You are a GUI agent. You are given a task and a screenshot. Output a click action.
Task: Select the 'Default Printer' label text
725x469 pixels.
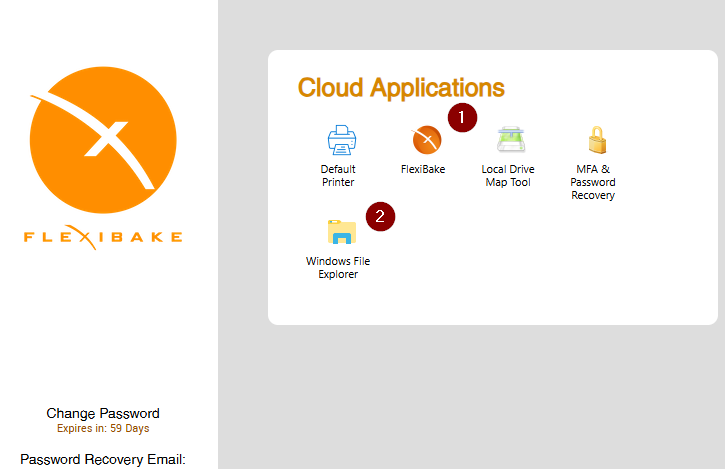[x=338, y=176]
